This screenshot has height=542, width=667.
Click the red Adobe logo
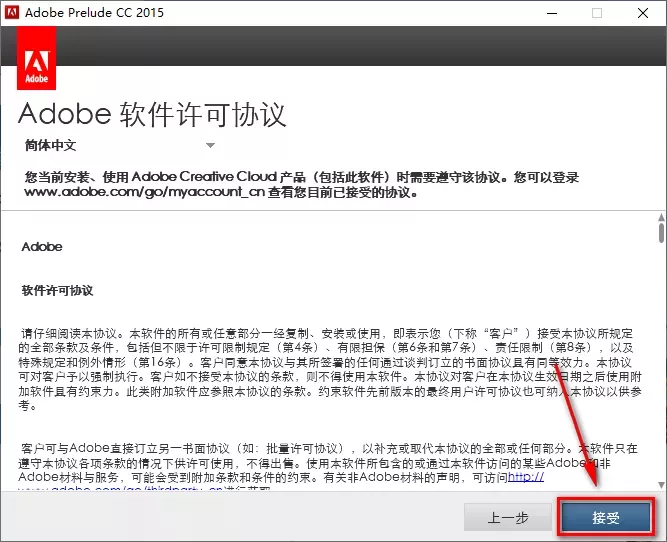tap(38, 60)
